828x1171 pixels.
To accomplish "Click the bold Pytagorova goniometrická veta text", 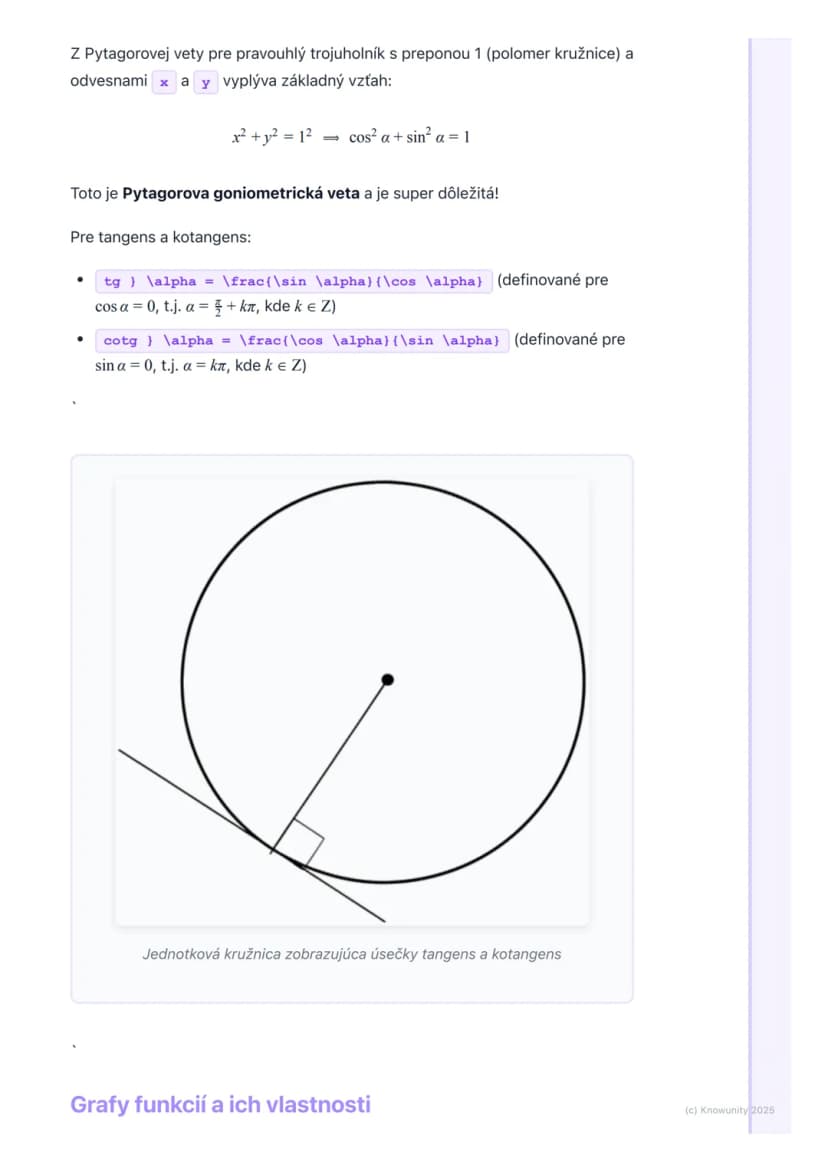I will tap(240, 193).
